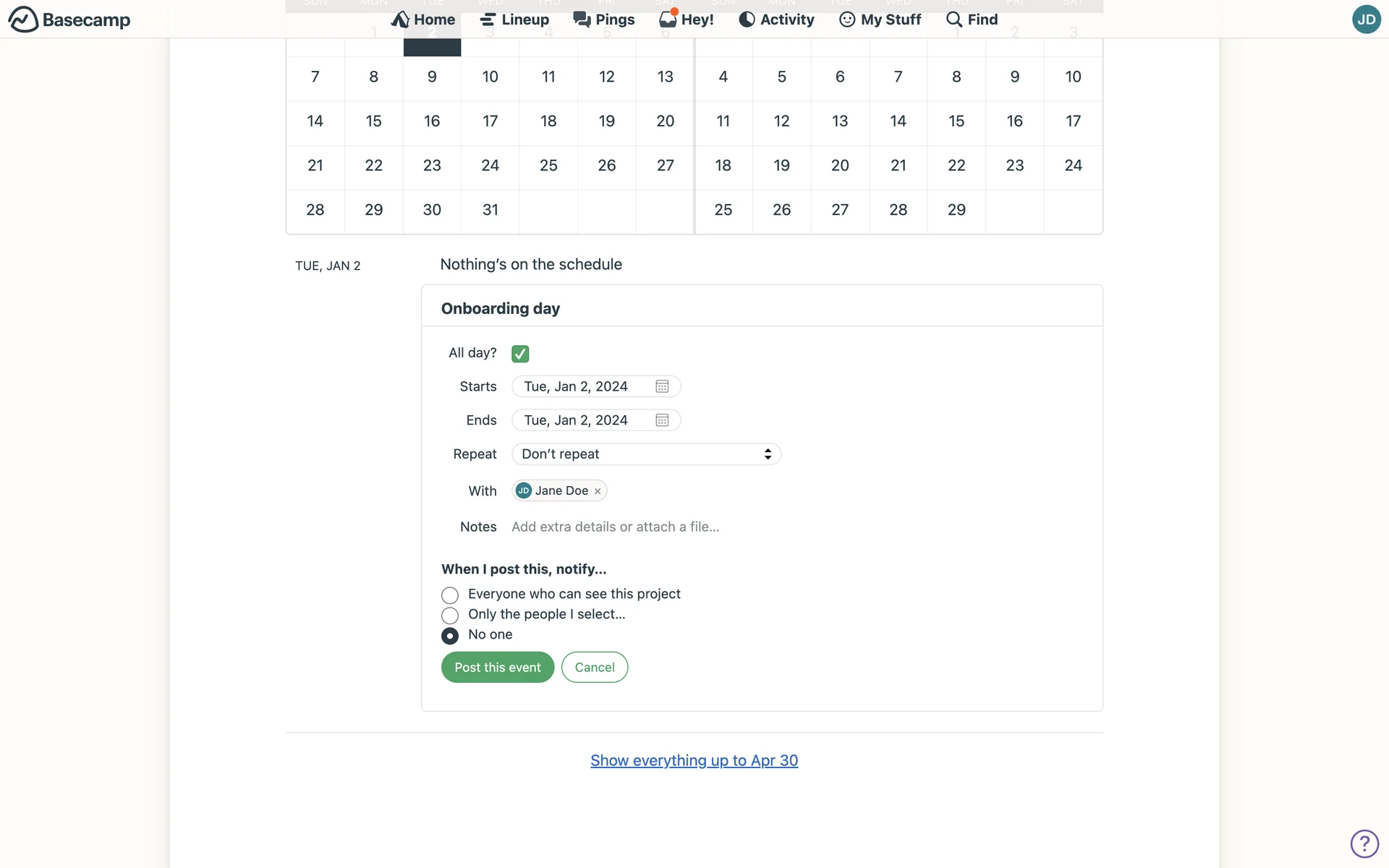Expand the Repeat dropdown
This screenshot has width=1389, height=868.
point(645,454)
